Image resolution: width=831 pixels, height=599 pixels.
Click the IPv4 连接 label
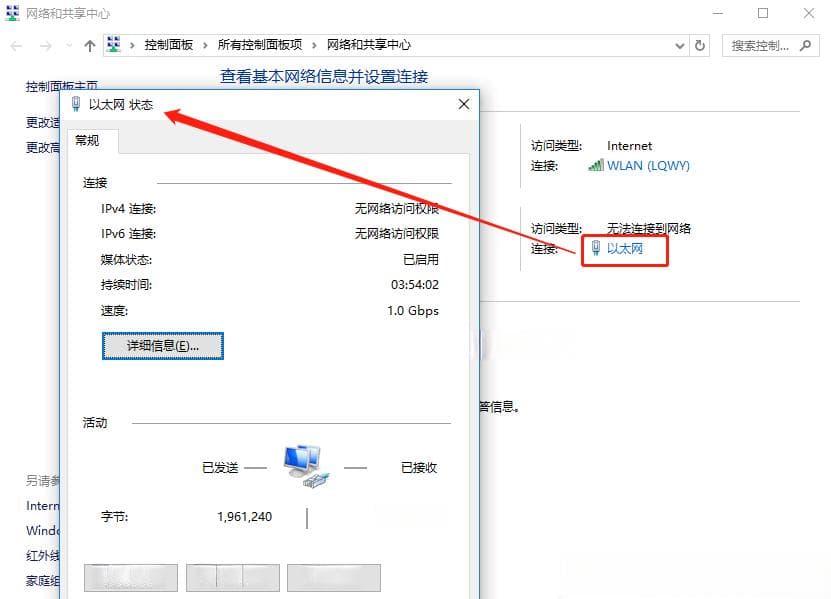point(128,208)
